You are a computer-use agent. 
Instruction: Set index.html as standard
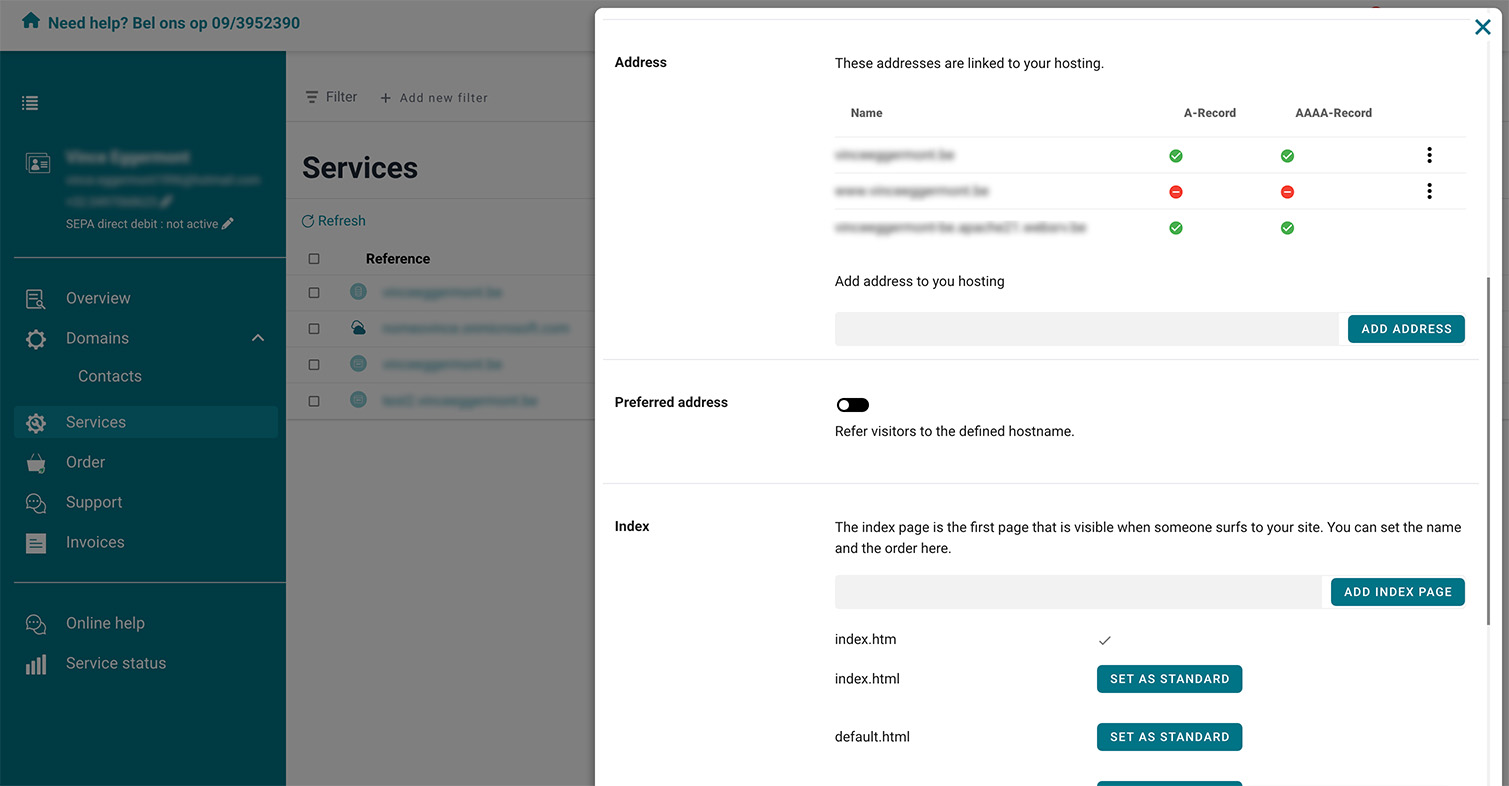point(1169,679)
